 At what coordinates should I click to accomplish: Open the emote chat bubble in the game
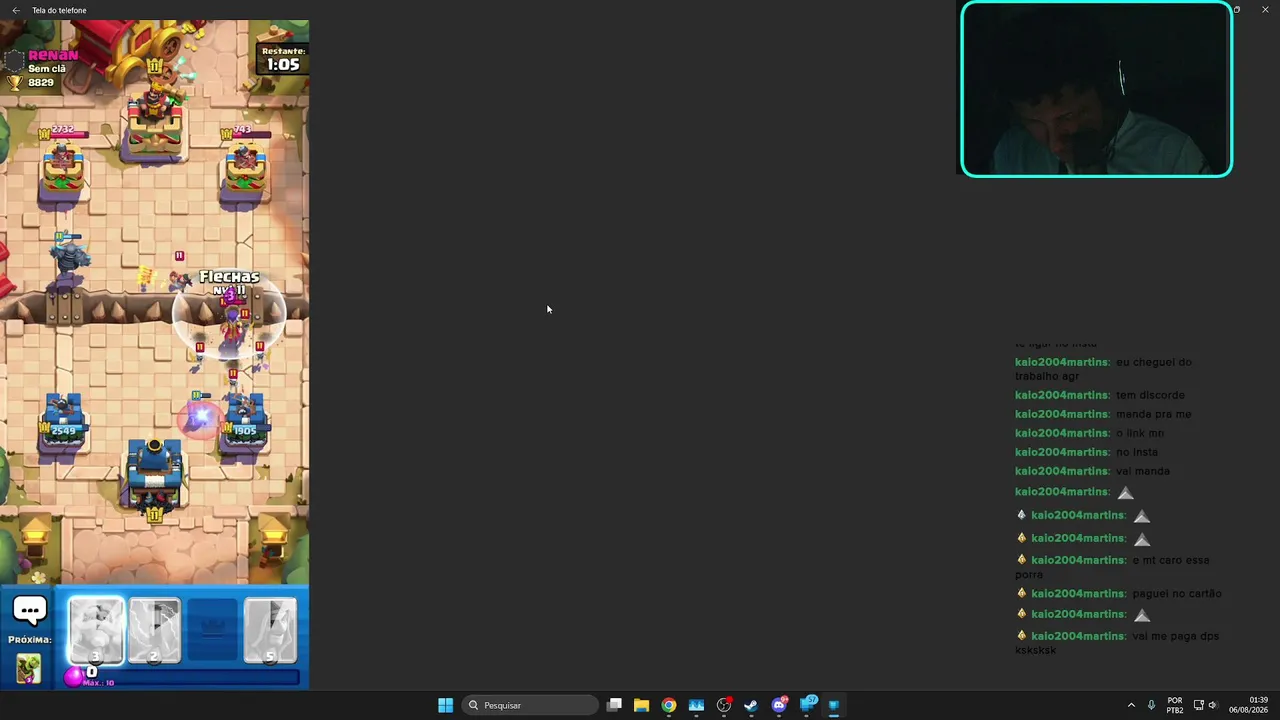(x=30, y=610)
